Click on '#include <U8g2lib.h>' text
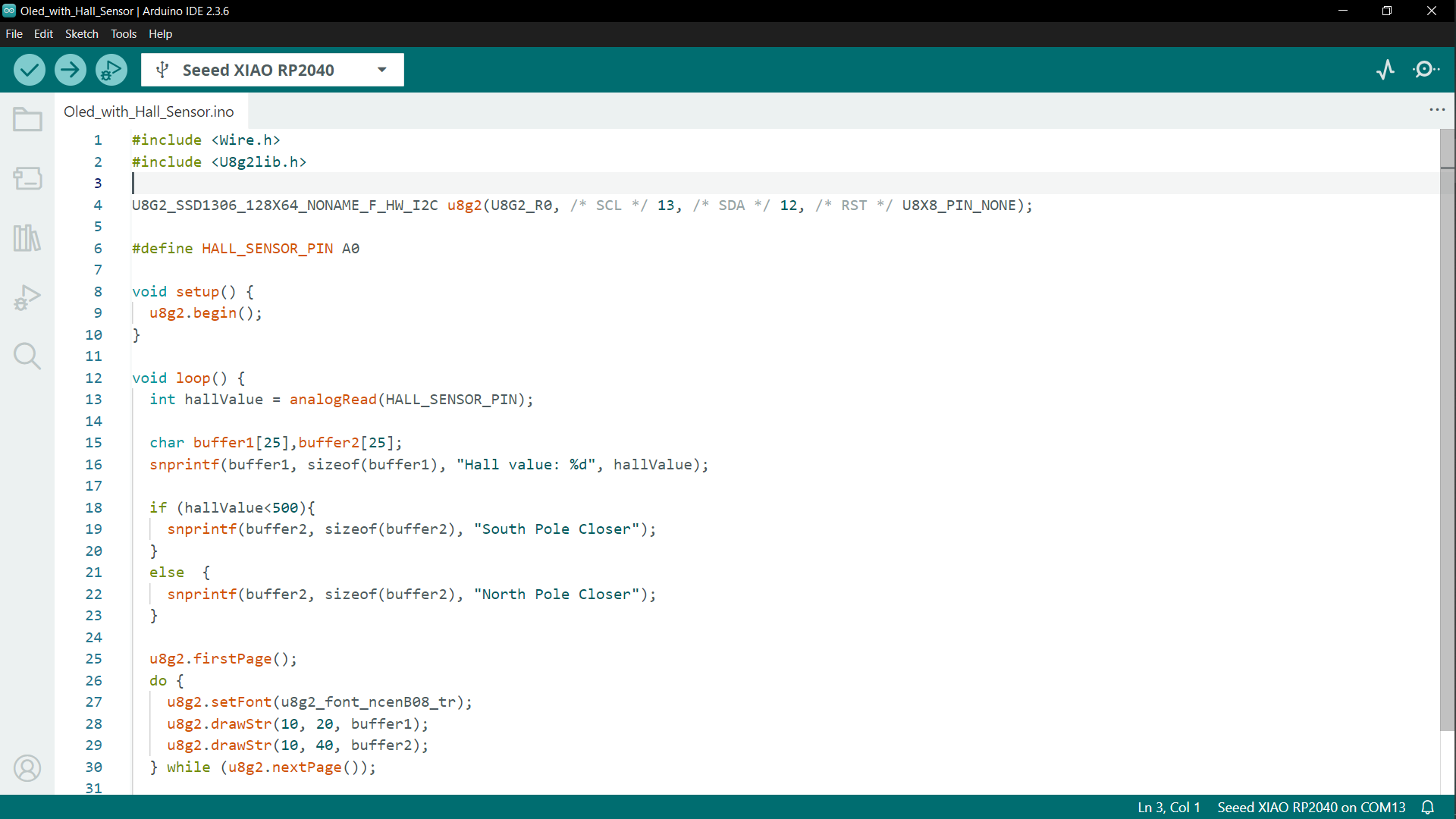 (219, 162)
